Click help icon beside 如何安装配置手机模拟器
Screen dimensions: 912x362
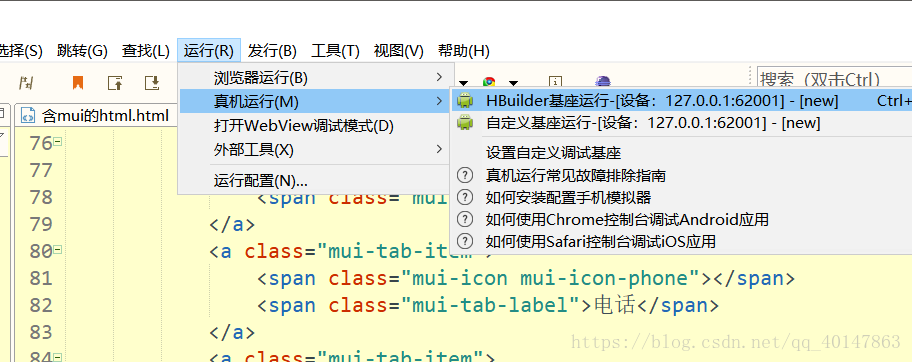click(x=465, y=197)
